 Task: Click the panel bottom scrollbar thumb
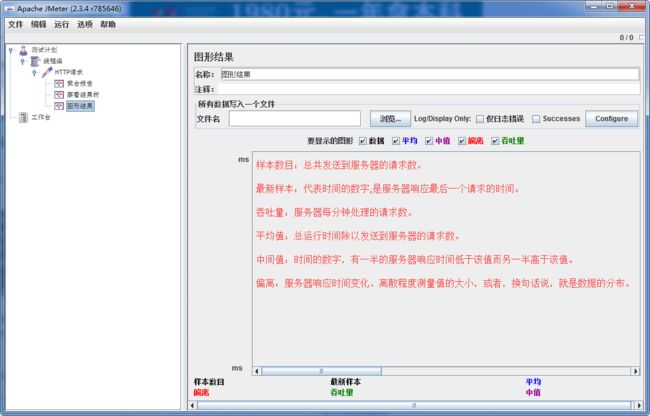(414, 405)
